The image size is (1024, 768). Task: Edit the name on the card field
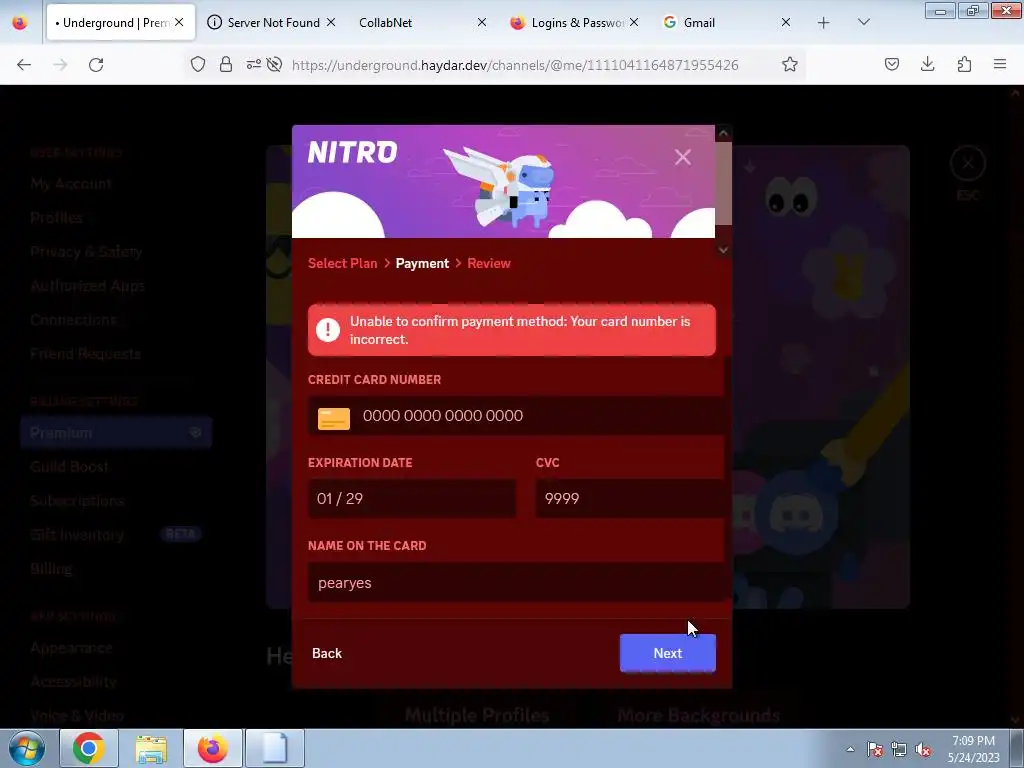point(516,583)
